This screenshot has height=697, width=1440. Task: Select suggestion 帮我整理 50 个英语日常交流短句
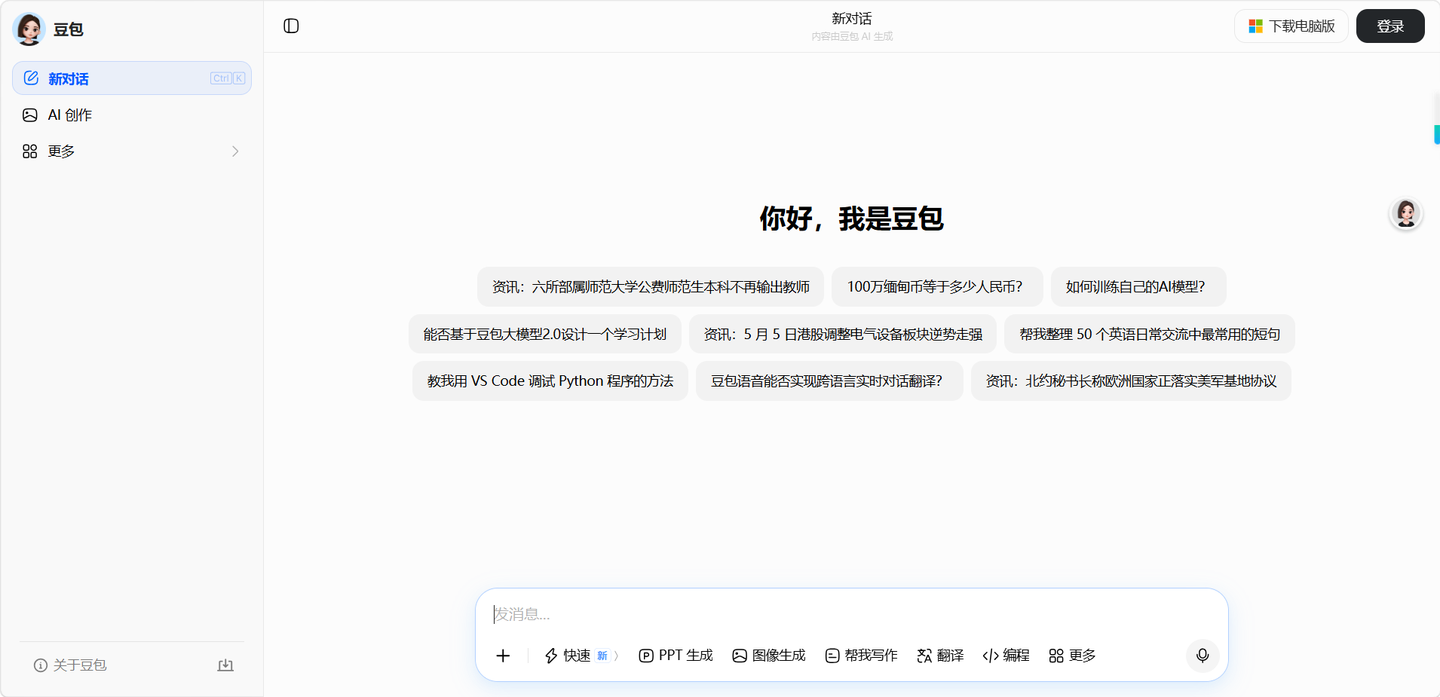coord(1150,334)
